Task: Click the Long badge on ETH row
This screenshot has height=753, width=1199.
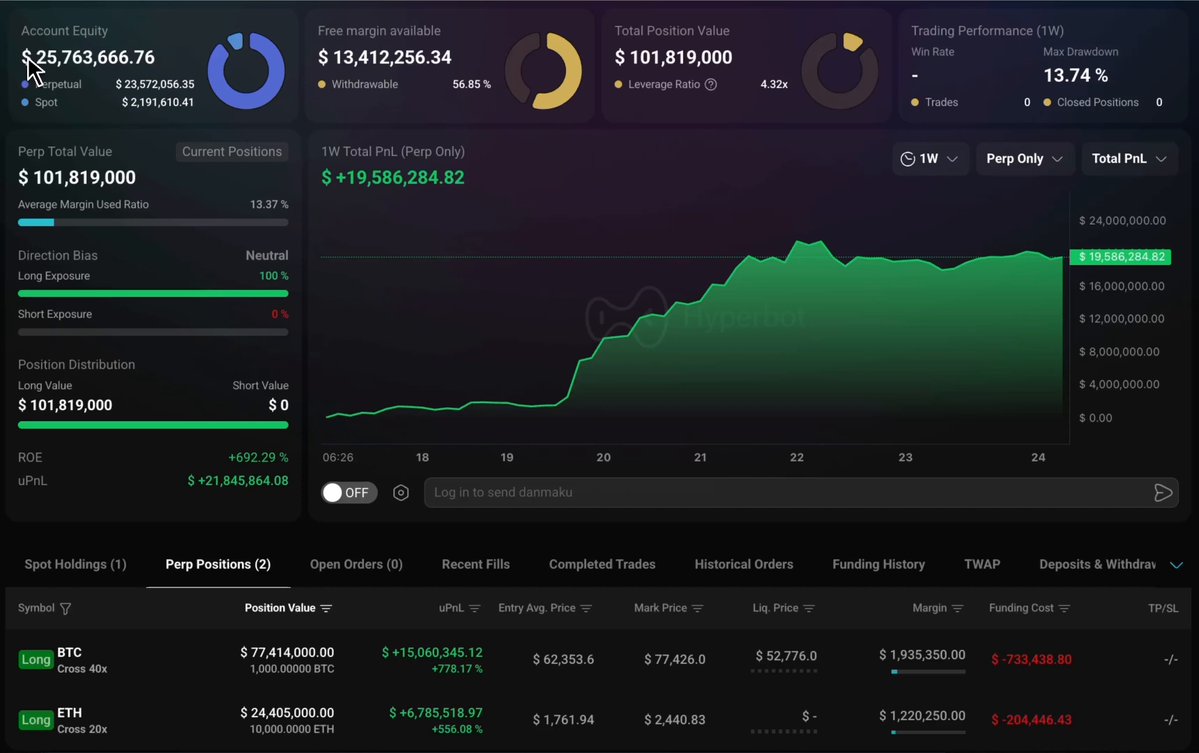Action: (35, 720)
